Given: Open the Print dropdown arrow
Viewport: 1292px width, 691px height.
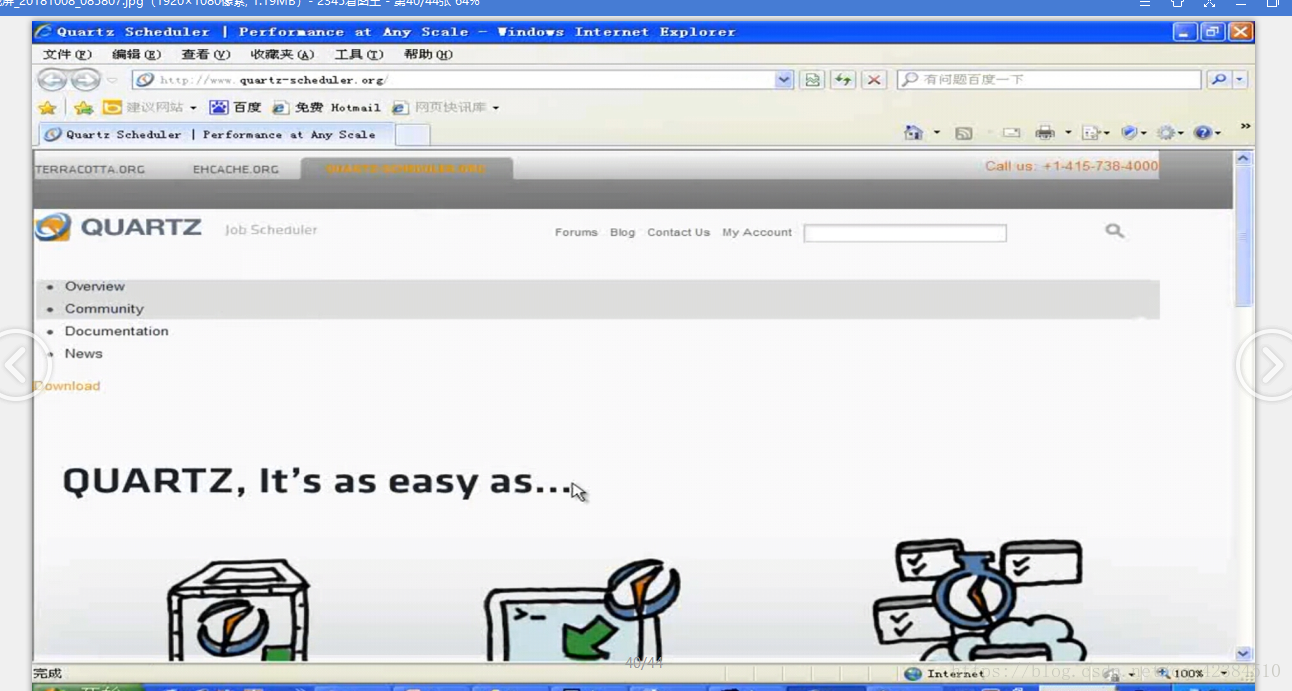Looking at the screenshot, I should point(1068,133).
